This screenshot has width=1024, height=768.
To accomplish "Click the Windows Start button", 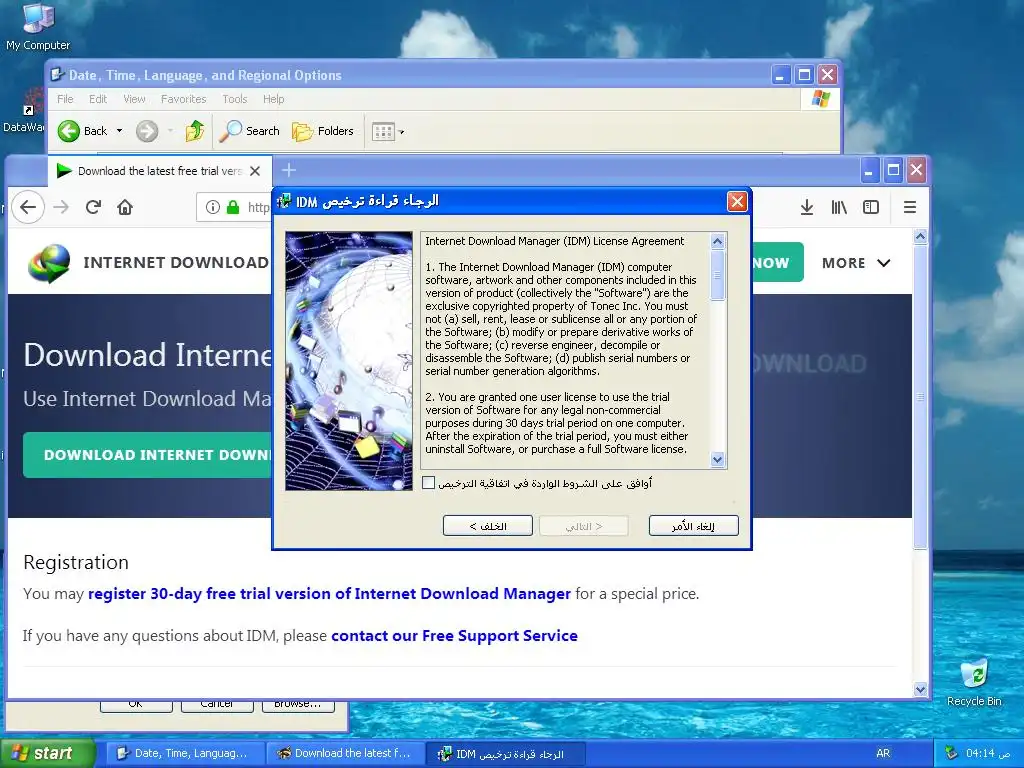I will (x=47, y=754).
